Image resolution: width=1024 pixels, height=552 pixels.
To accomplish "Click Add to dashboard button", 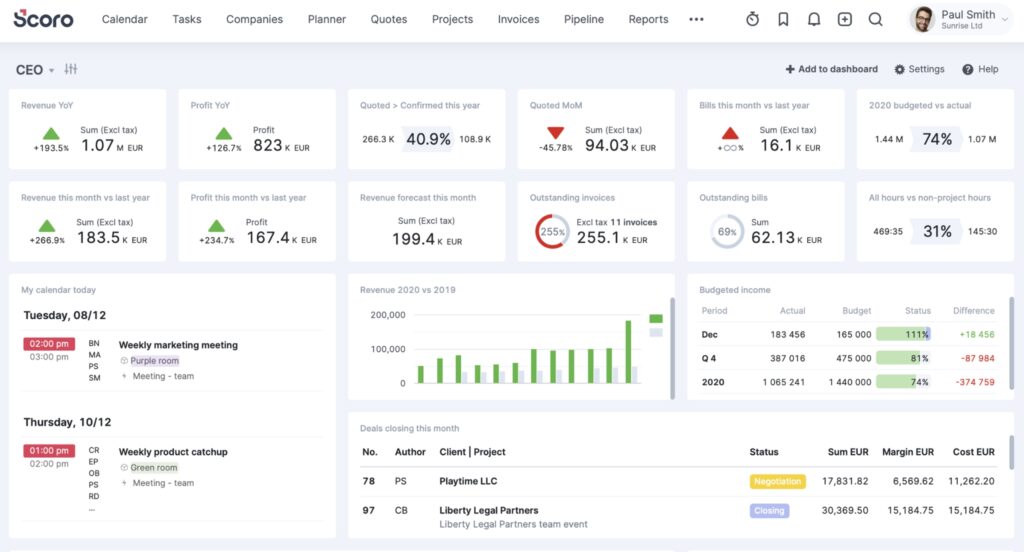I will click(831, 69).
